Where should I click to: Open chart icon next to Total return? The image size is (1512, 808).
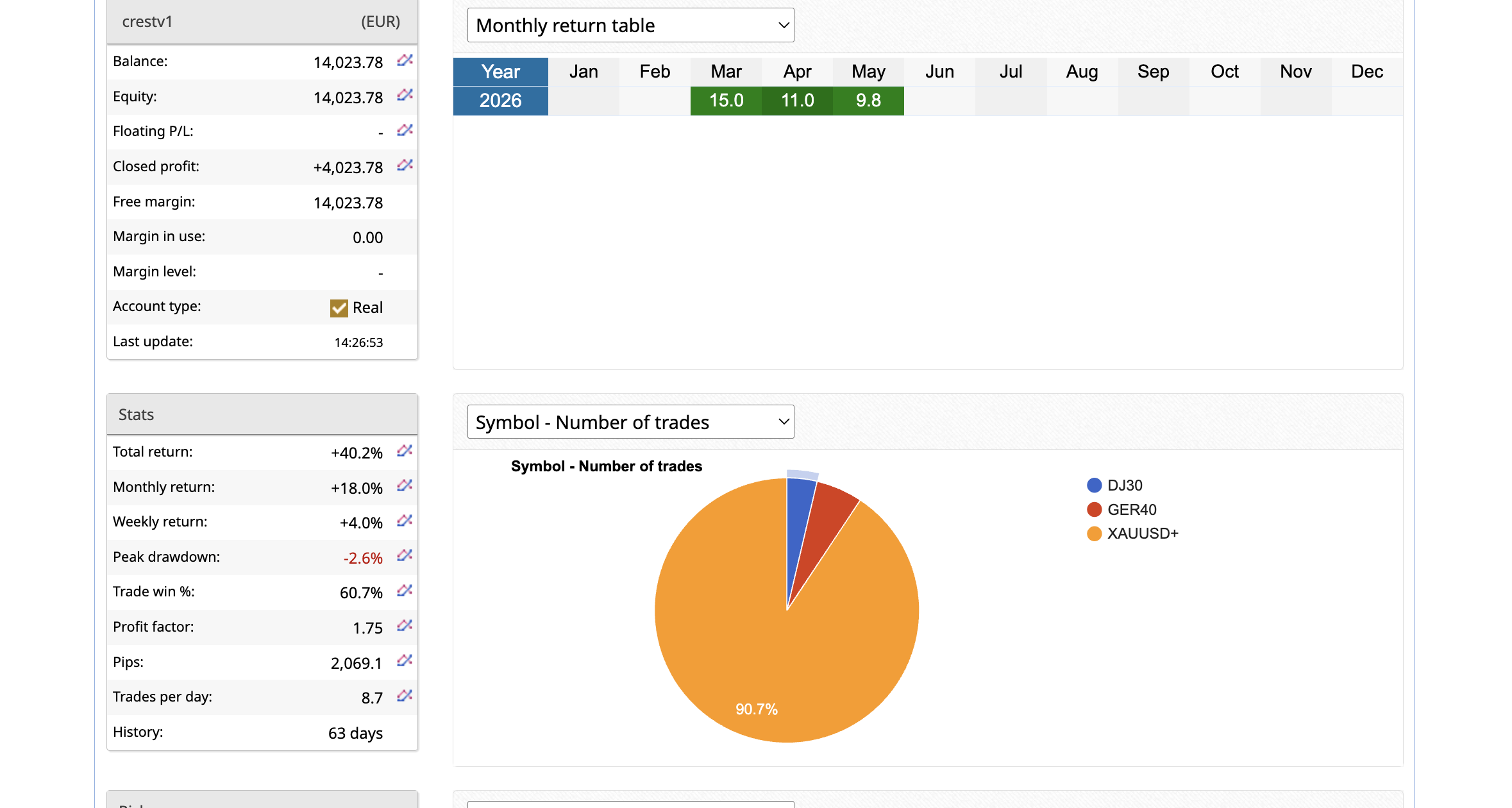click(x=405, y=451)
